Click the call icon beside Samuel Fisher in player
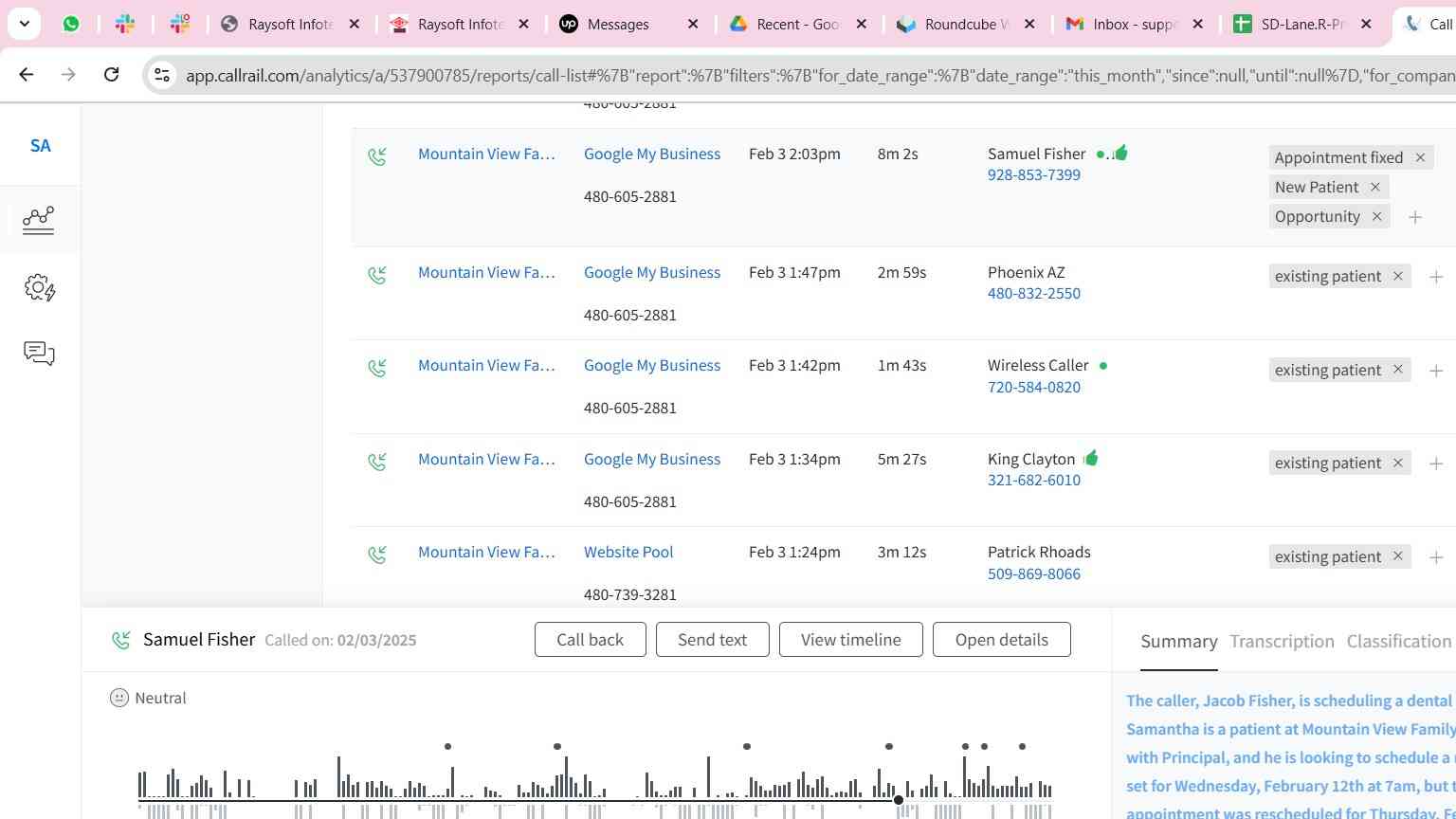This screenshot has width=1456, height=819. pyautogui.click(x=120, y=641)
